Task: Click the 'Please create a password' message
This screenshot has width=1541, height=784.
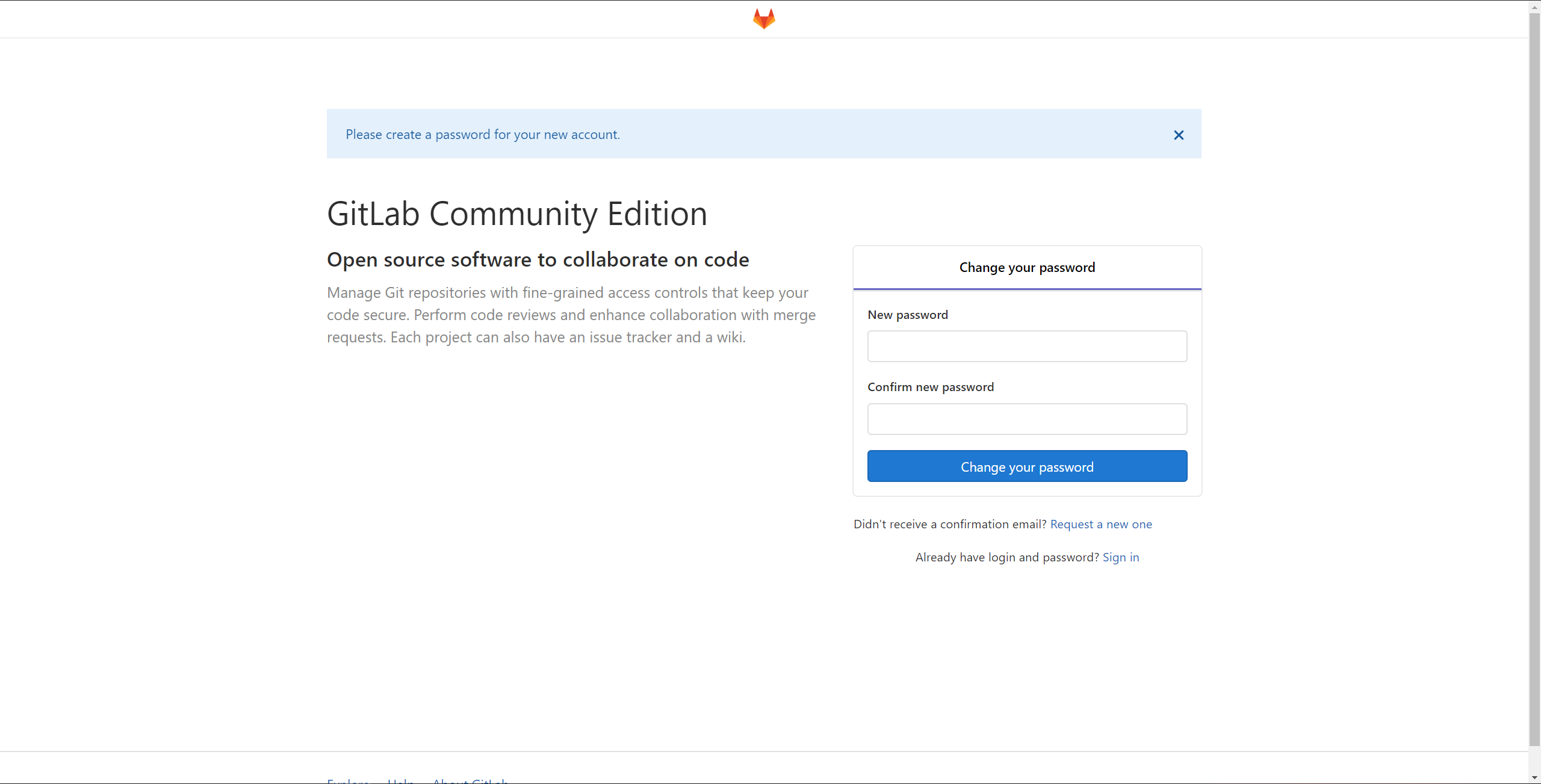Action: tap(483, 135)
